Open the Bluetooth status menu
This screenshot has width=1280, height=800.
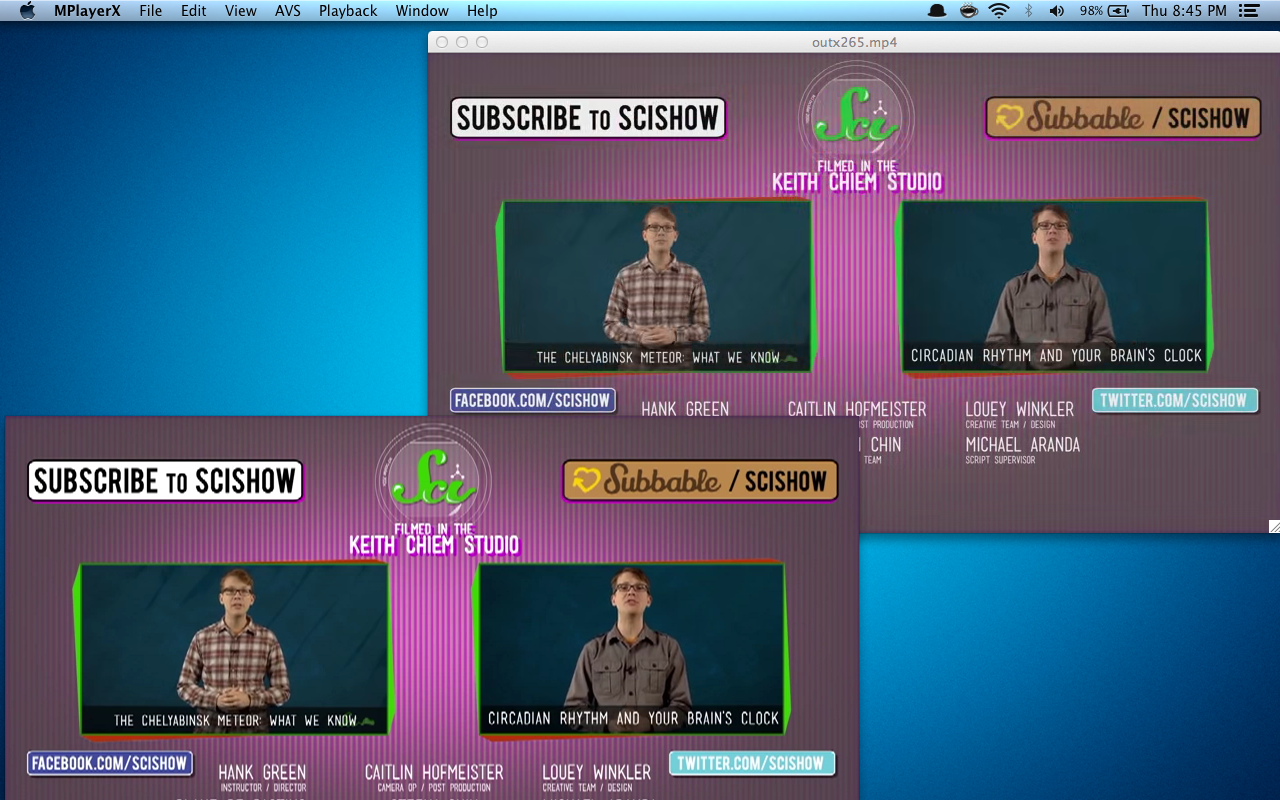1028,11
